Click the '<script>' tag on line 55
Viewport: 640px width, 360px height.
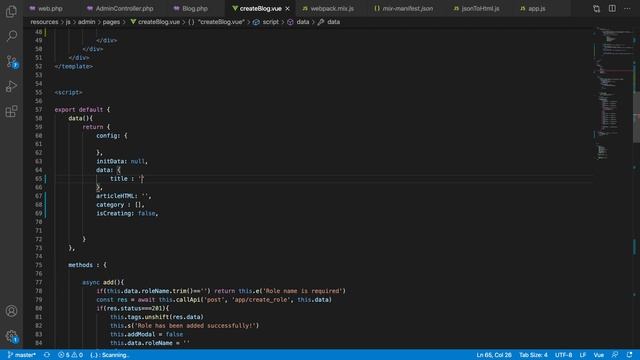tap(68, 93)
